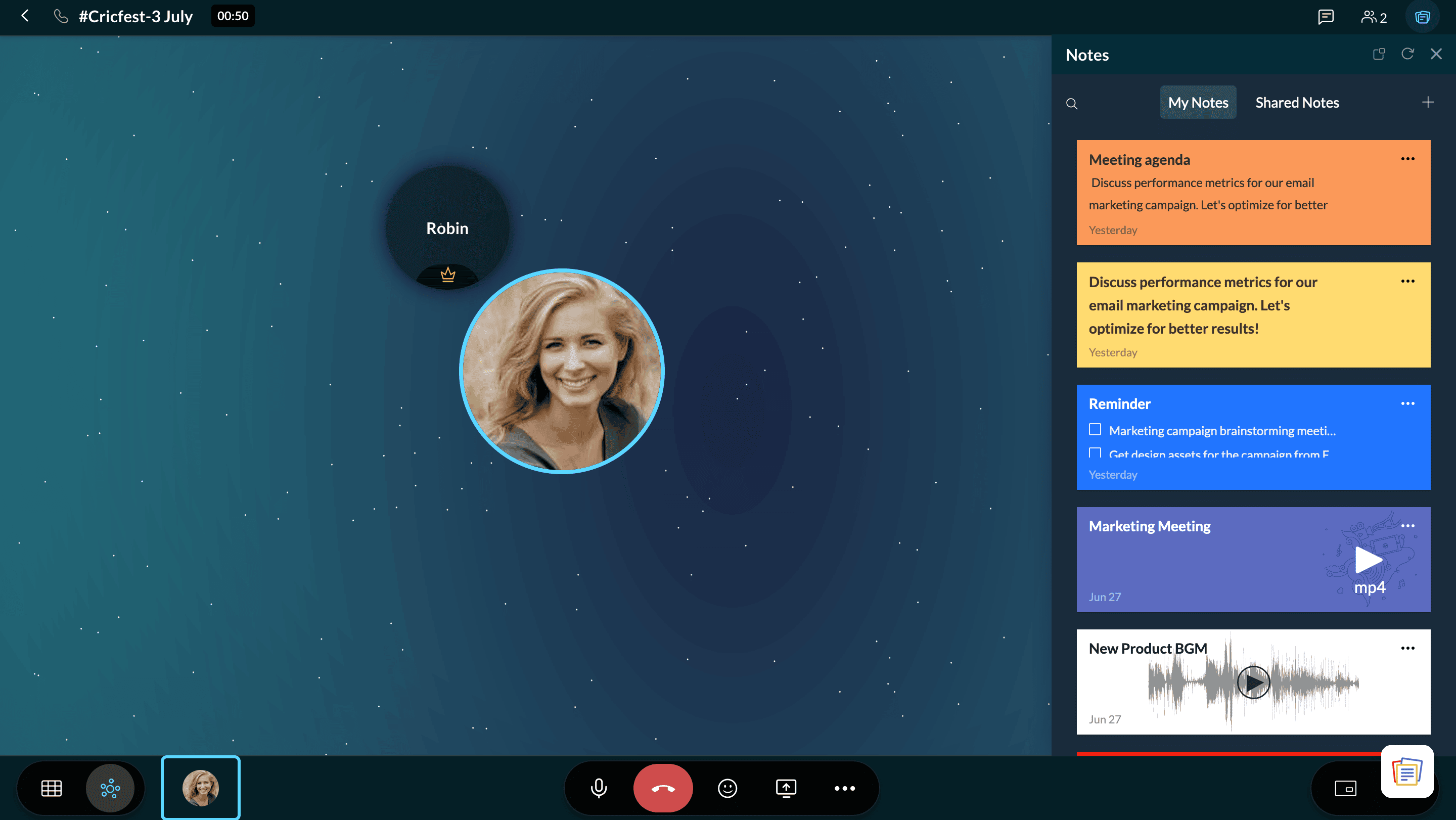Screen dimensions: 1456x820
Task: Open more options for Reminder note
Action: point(1407,403)
